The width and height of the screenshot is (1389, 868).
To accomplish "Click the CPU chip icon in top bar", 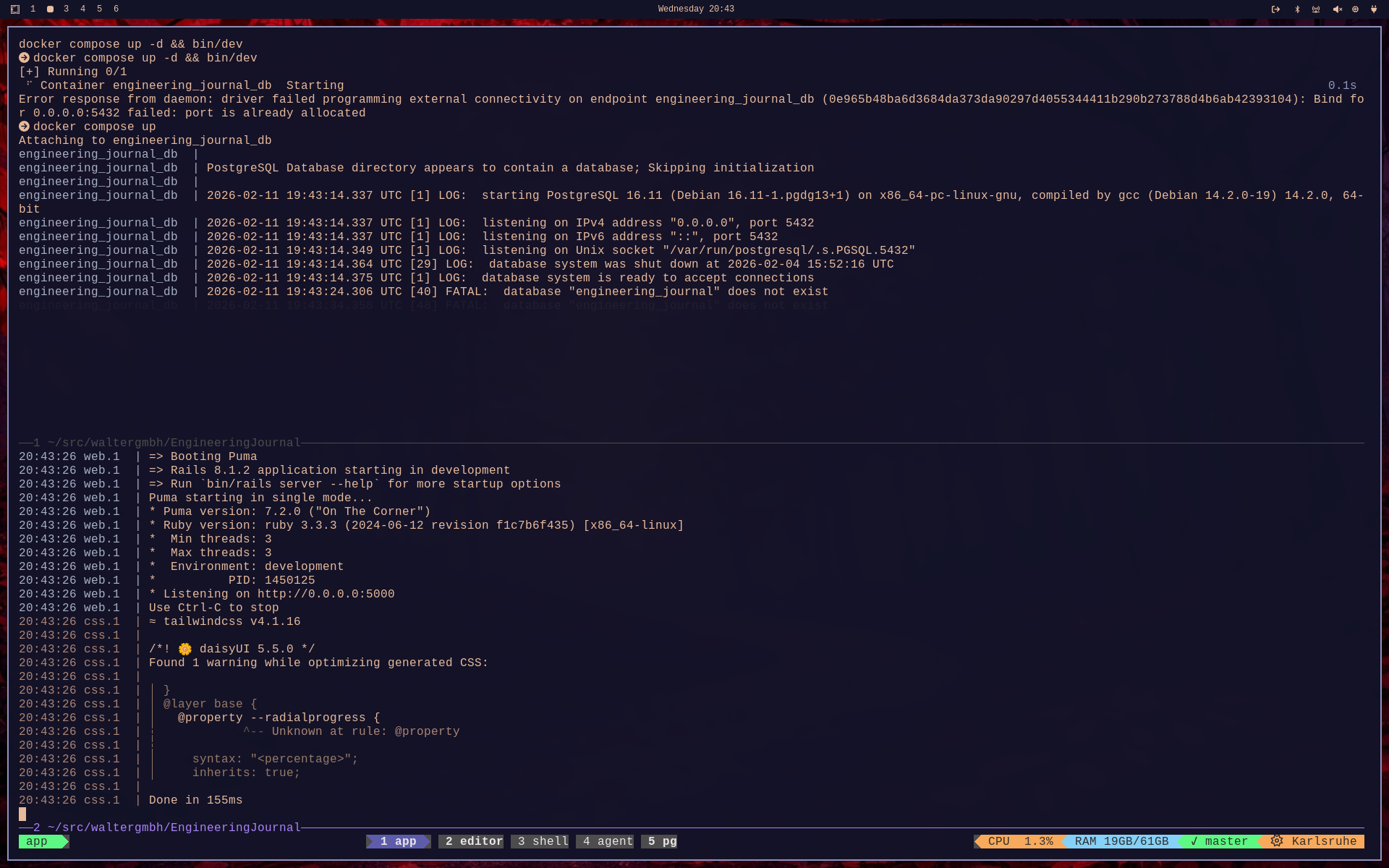I will coord(1355,9).
